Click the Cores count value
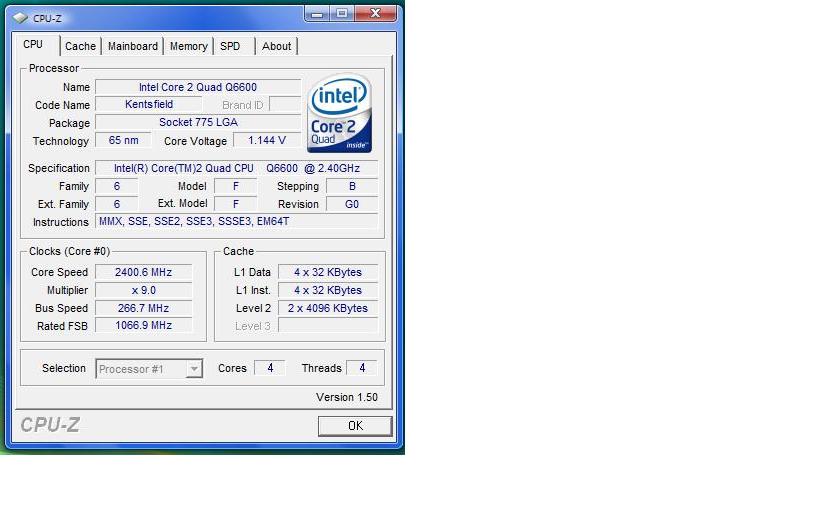 [270, 368]
